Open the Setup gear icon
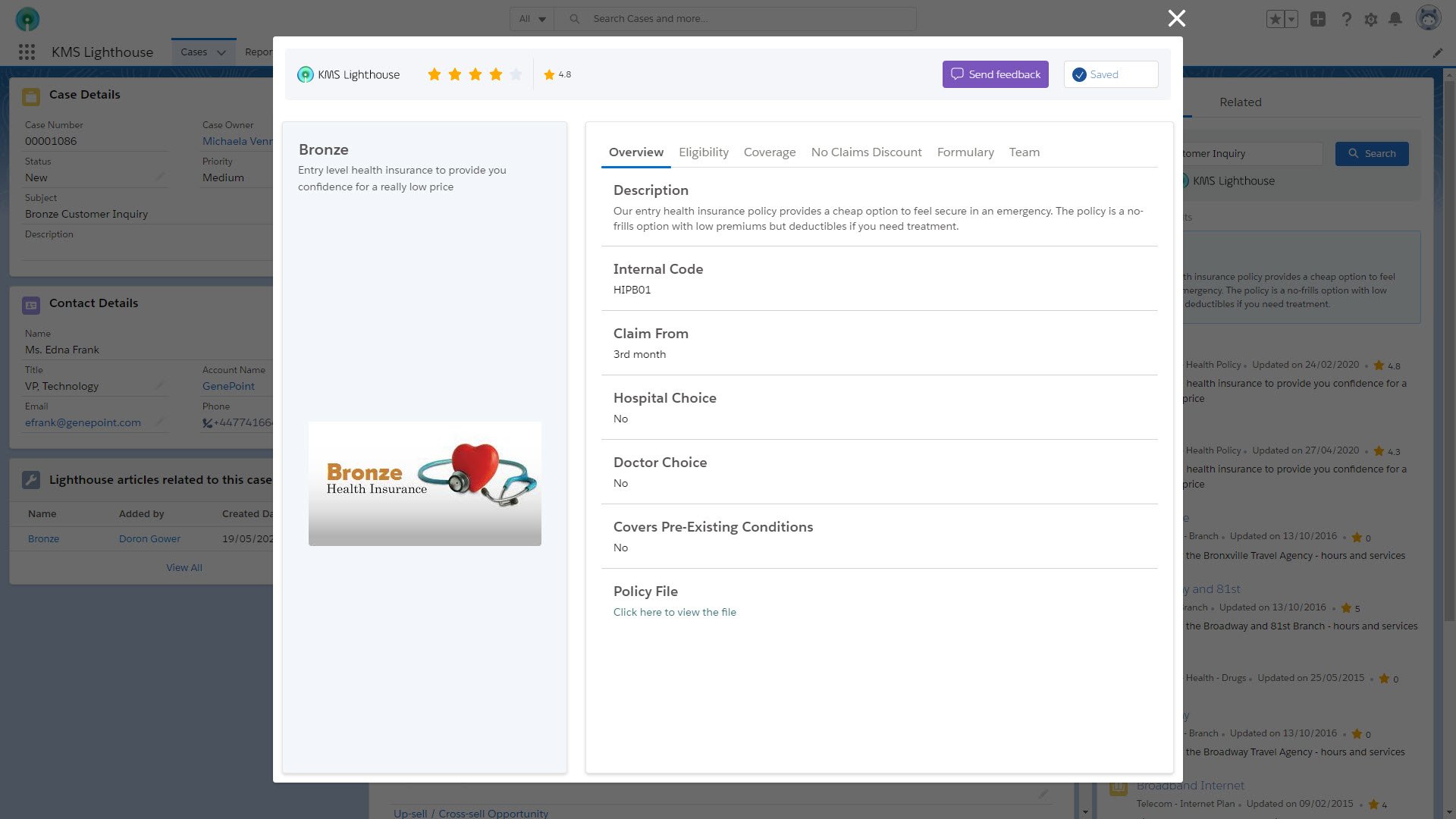The height and width of the screenshot is (819, 1456). pyautogui.click(x=1370, y=20)
